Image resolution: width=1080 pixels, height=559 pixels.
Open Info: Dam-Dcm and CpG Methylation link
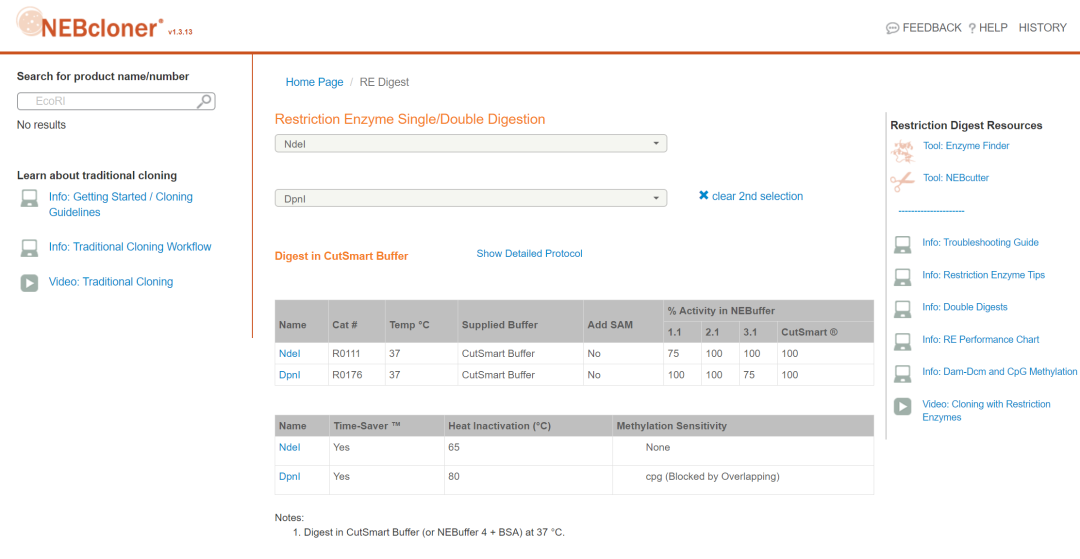pos(999,372)
